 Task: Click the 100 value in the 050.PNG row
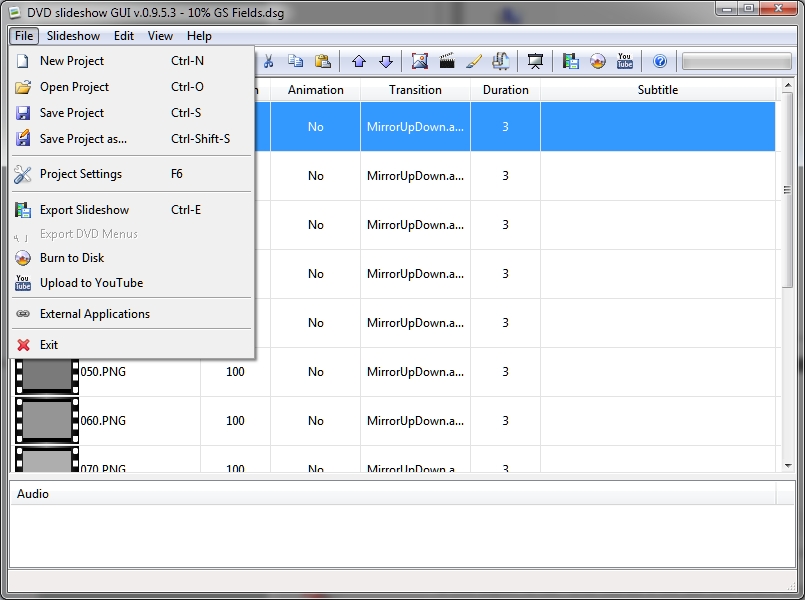(x=235, y=372)
